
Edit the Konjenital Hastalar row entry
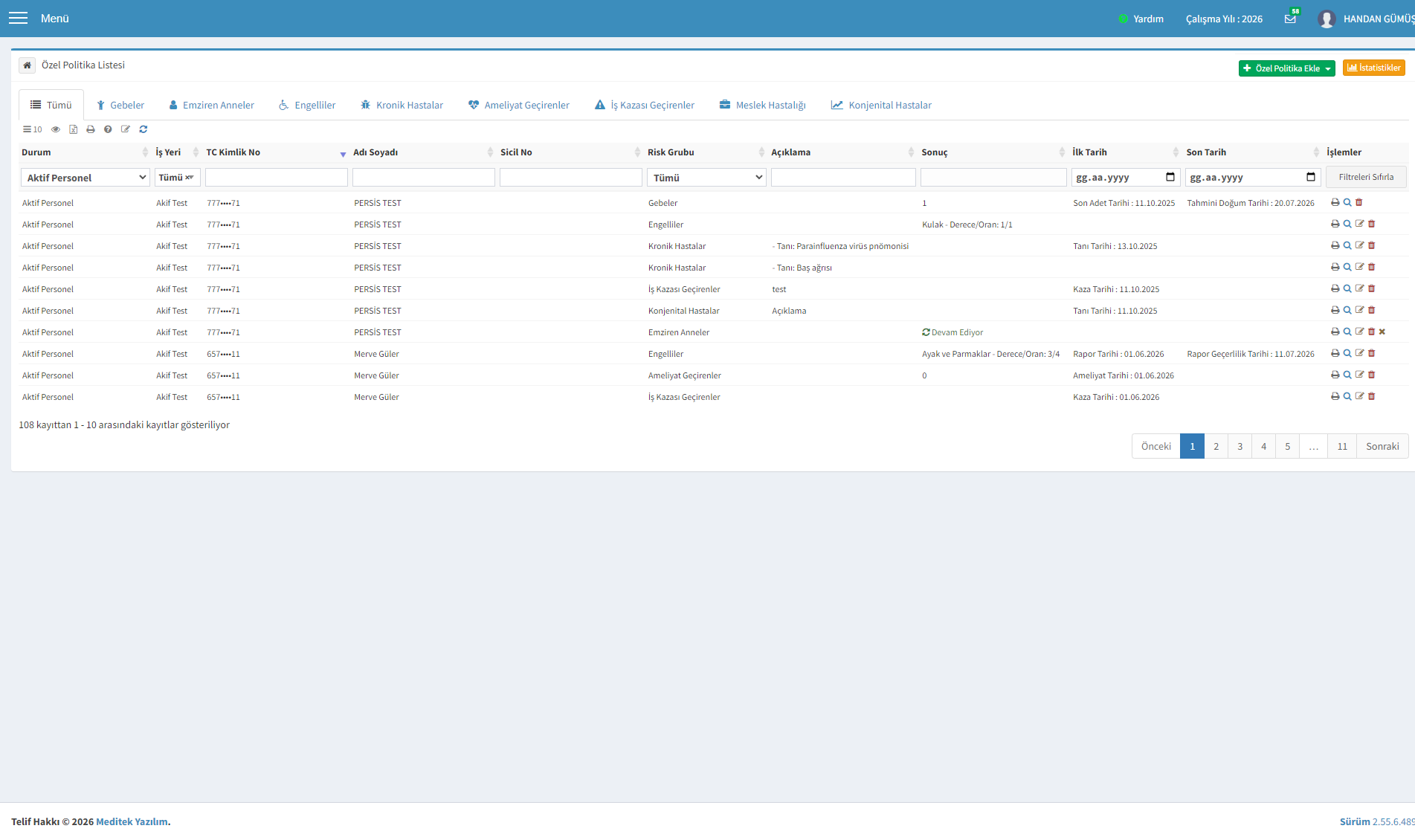[1359, 310]
